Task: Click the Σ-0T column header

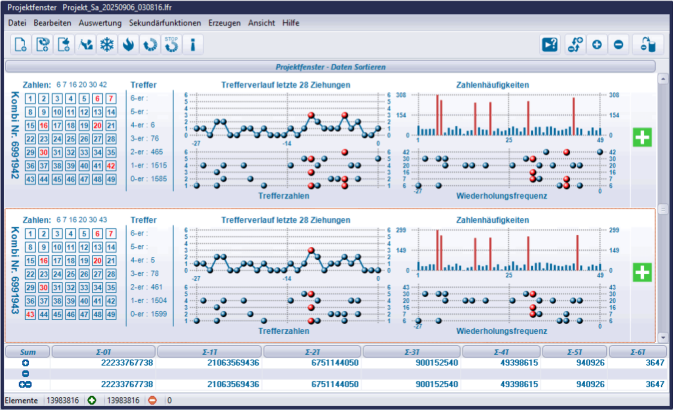Action: [x=103, y=352]
